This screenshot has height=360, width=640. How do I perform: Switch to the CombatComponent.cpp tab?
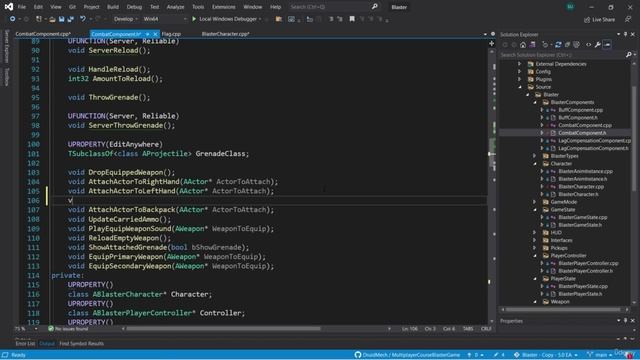click(43, 34)
